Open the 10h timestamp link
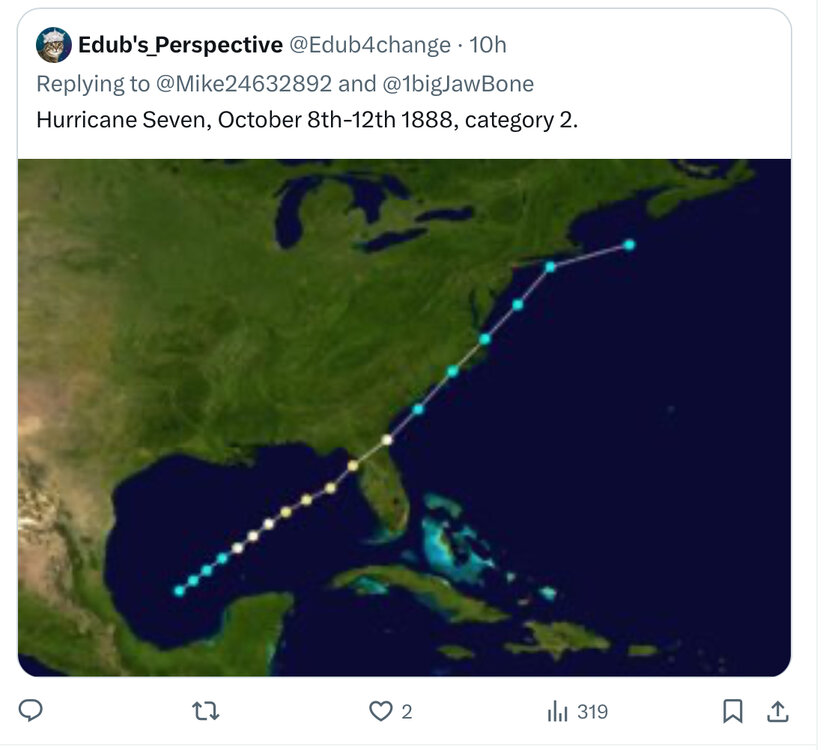The image size is (835, 750). (487, 45)
